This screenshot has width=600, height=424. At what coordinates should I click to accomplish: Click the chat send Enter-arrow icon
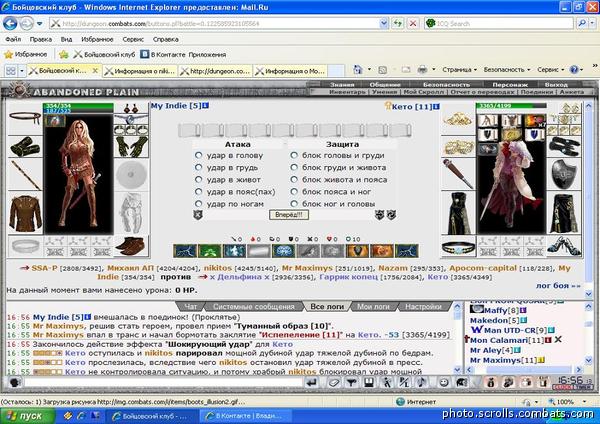[x=312, y=382]
